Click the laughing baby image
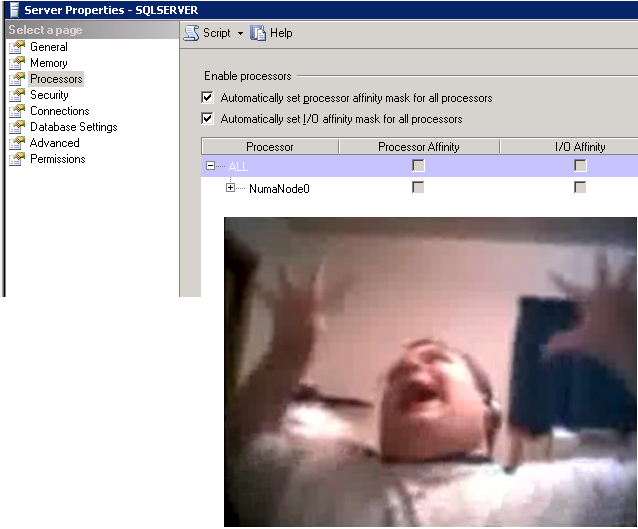The height and width of the screenshot is (529, 638). pos(430,372)
